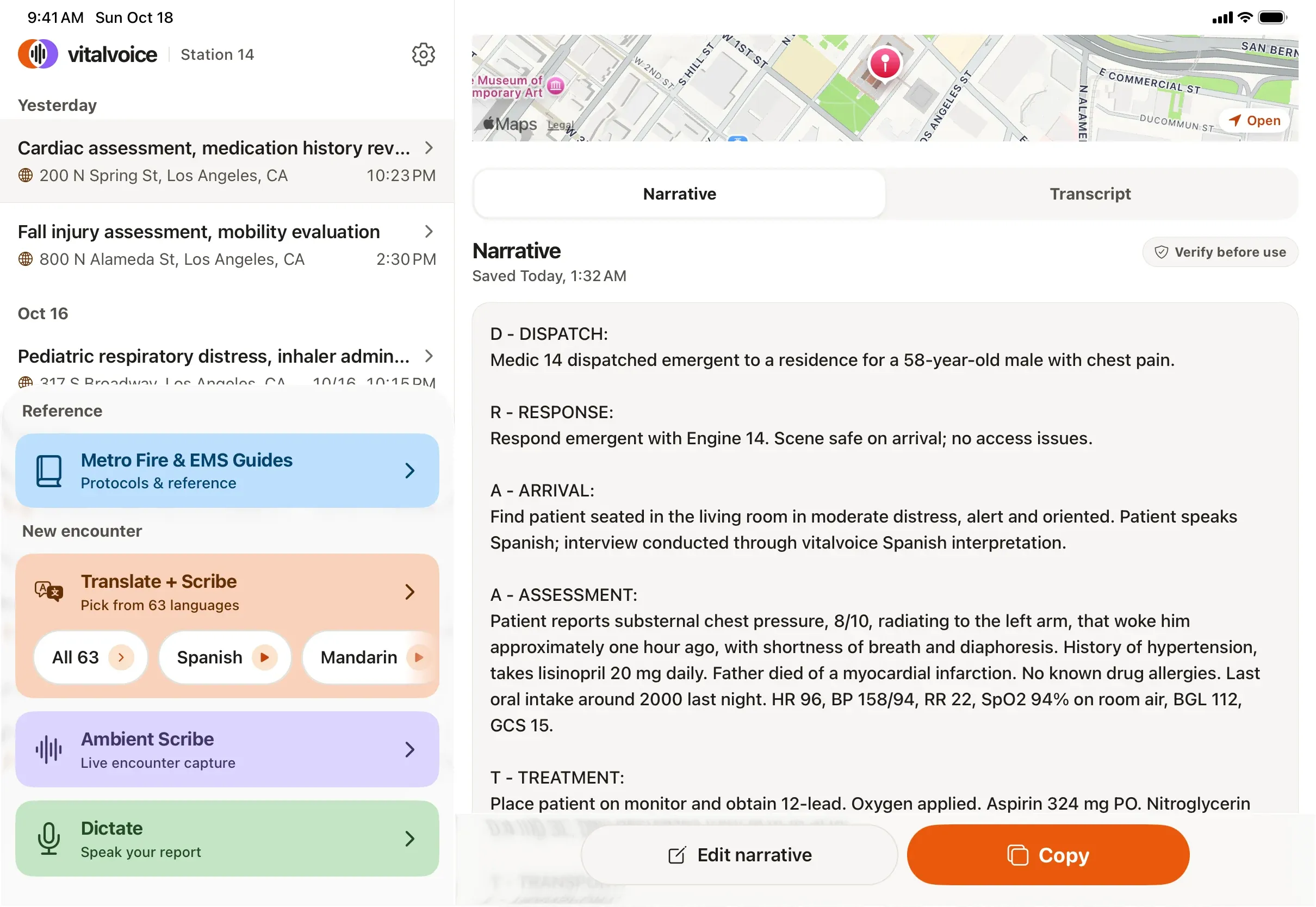Click the Station 14 label

[x=217, y=54]
